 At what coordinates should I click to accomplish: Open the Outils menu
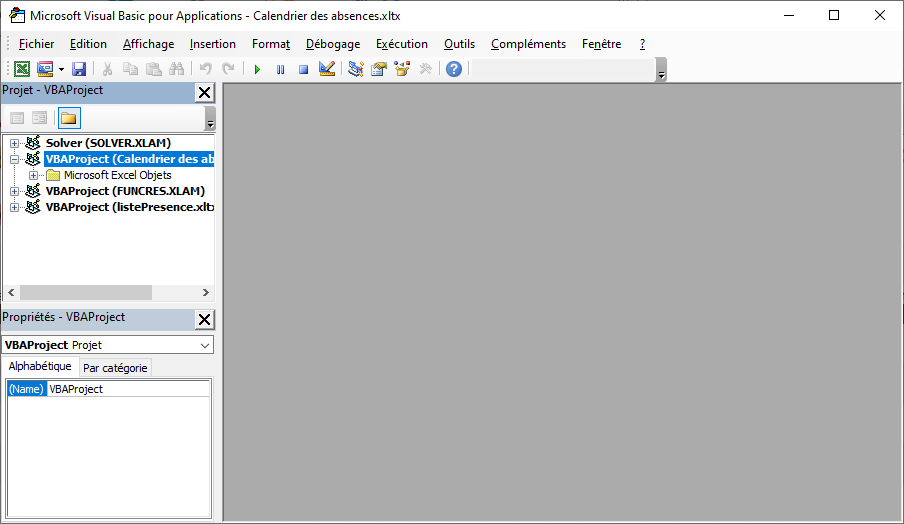point(459,44)
